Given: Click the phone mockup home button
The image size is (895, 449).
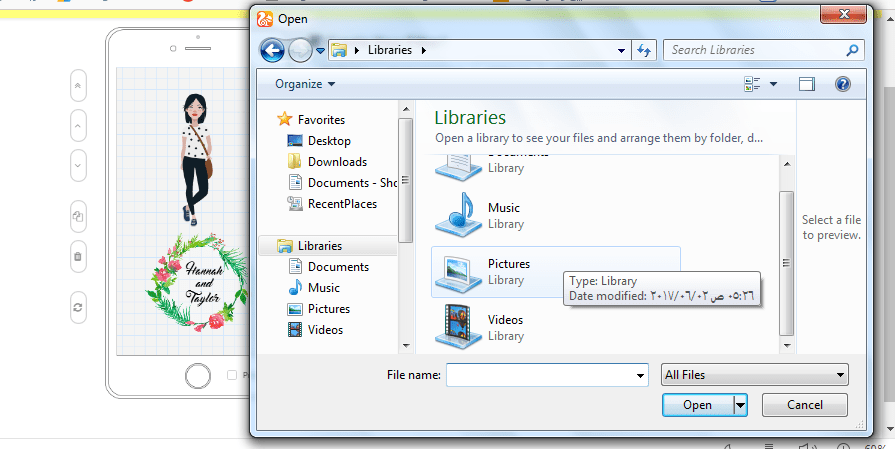Looking at the screenshot, I should click(198, 377).
